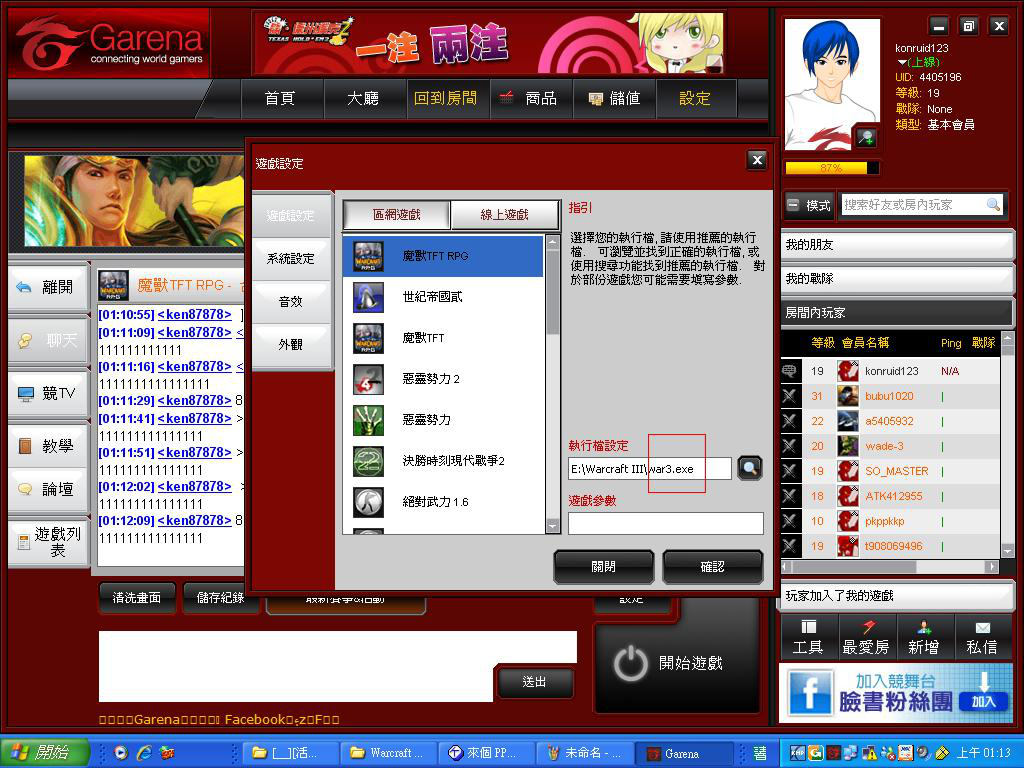Click the 遊戲參數 parameter input field
The image size is (1024, 768).
click(x=665, y=523)
